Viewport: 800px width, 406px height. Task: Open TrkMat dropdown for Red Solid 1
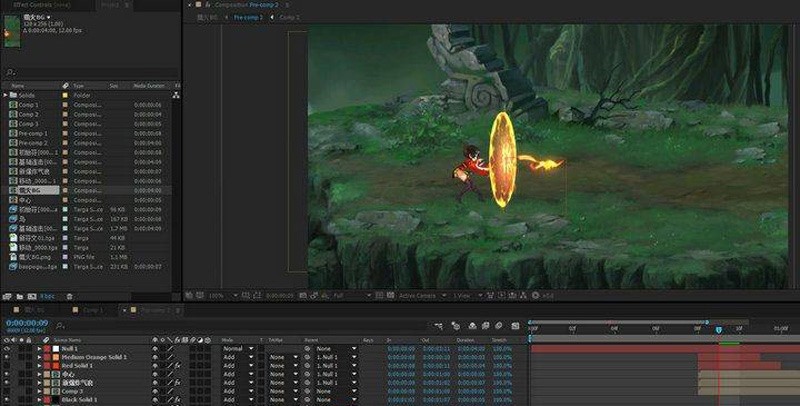coord(284,366)
